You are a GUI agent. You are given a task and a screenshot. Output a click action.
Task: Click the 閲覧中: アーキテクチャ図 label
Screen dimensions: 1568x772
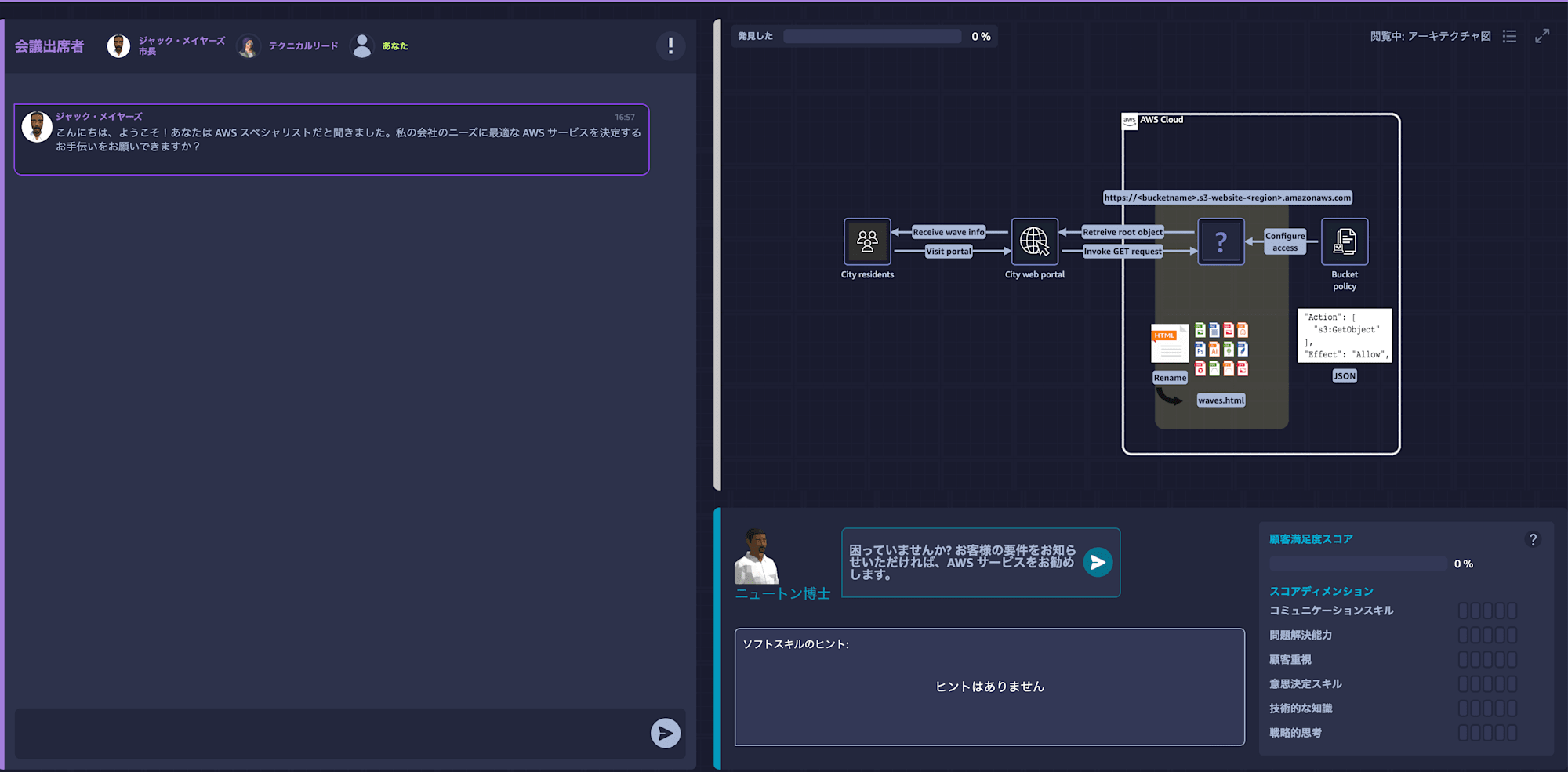pyautogui.click(x=1430, y=36)
